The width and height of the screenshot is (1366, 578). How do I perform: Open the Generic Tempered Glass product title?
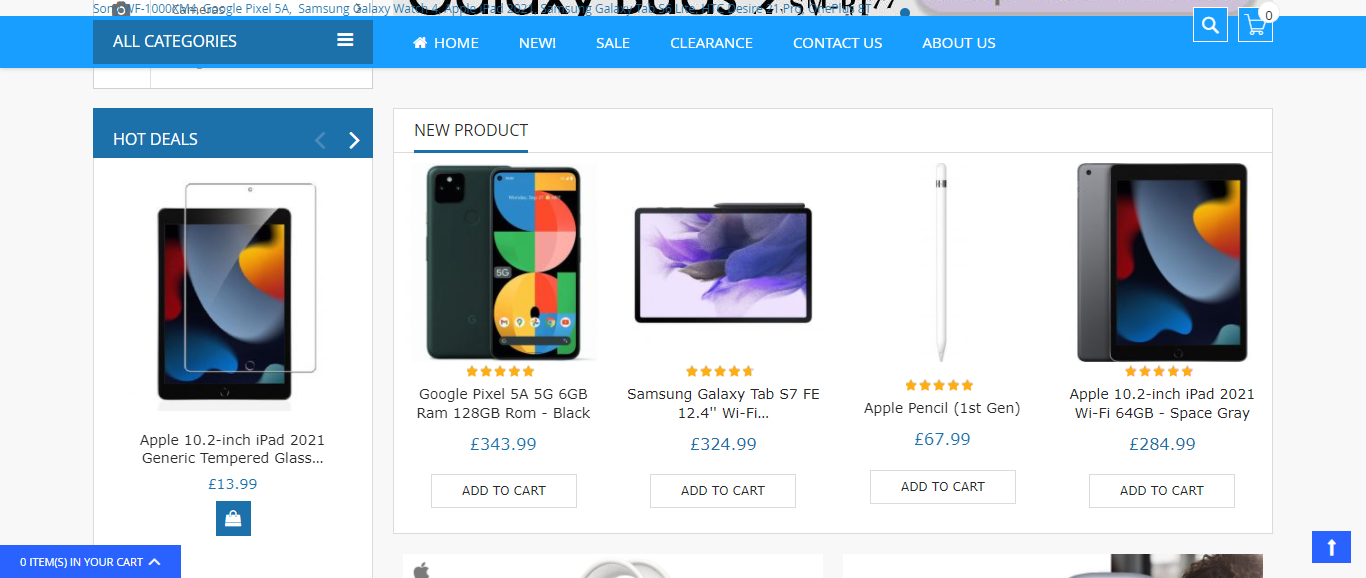[x=233, y=449]
